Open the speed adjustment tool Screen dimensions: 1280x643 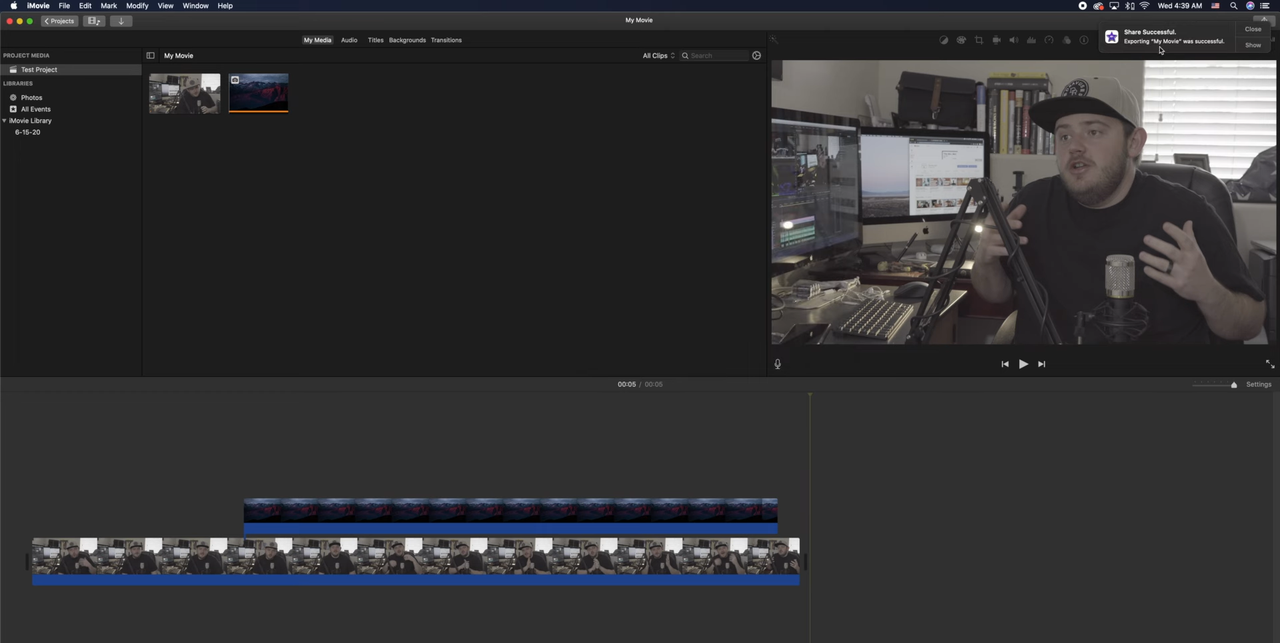coord(1048,40)
